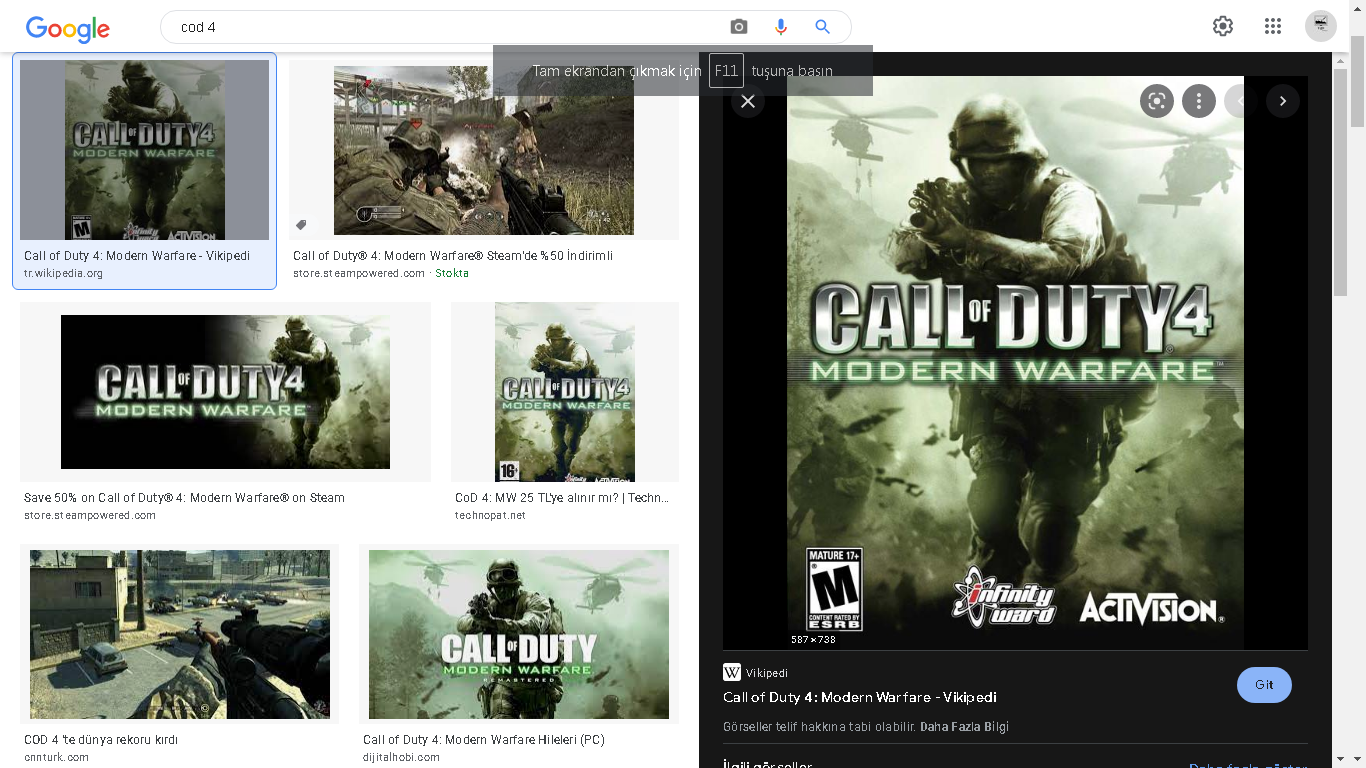Click the "technopat.net" source text
Viewport: 1366px width, 768px height.
490,516
